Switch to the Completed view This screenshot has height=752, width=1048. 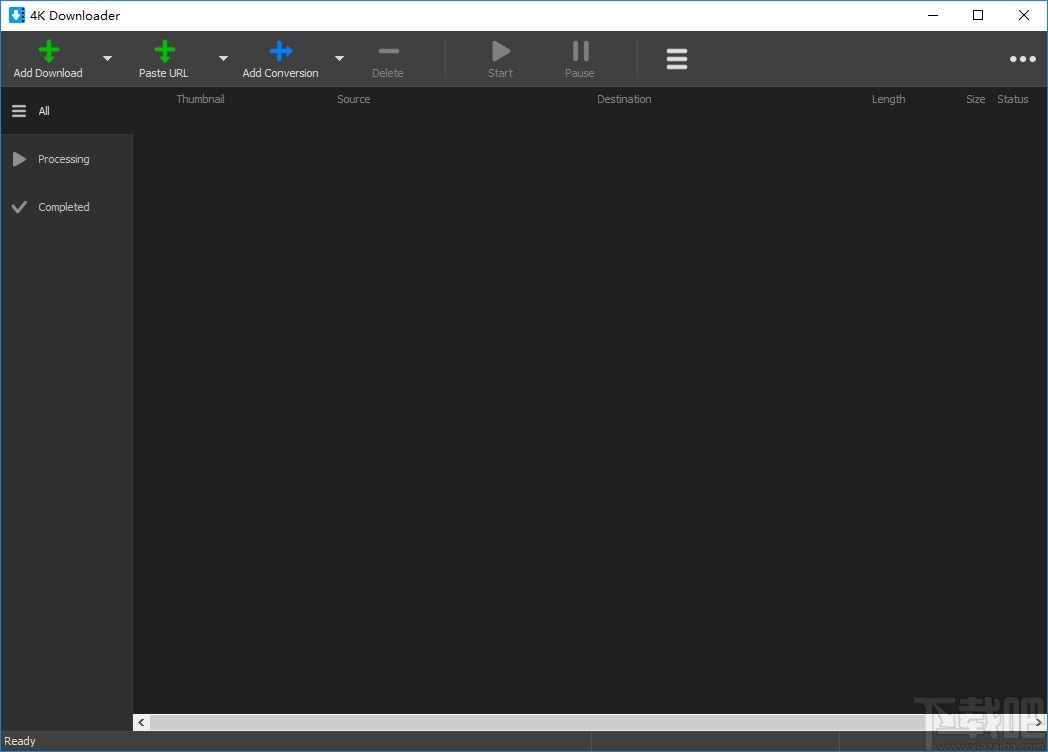[62, 207]
